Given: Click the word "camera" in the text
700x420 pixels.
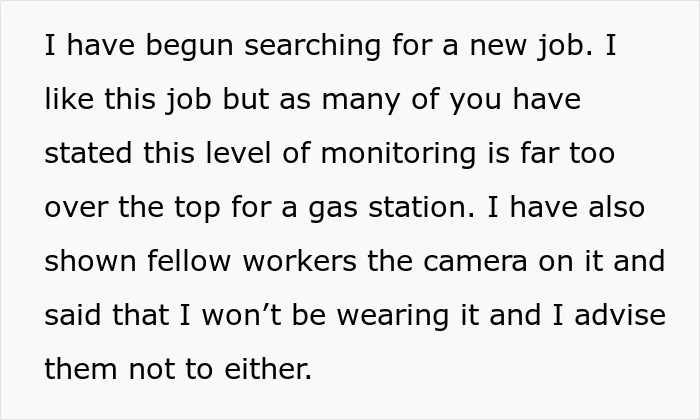Looking at the screenshot, I should pyautogui.click(x=475, y=262).
